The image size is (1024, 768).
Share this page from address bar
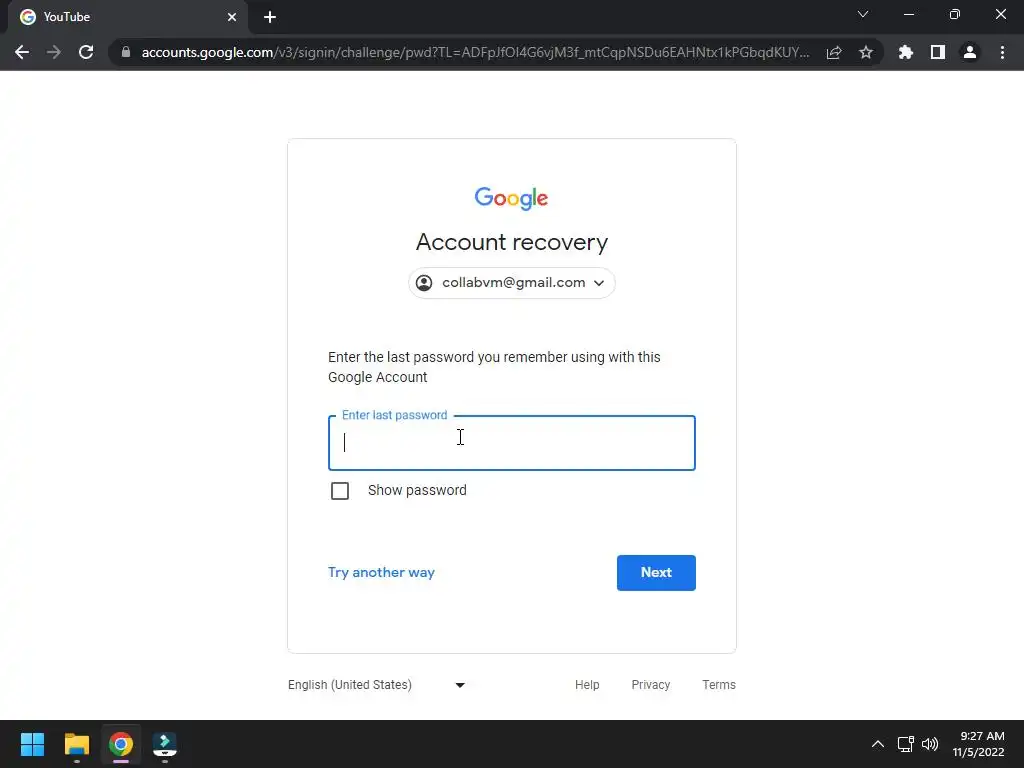(834, 52)
